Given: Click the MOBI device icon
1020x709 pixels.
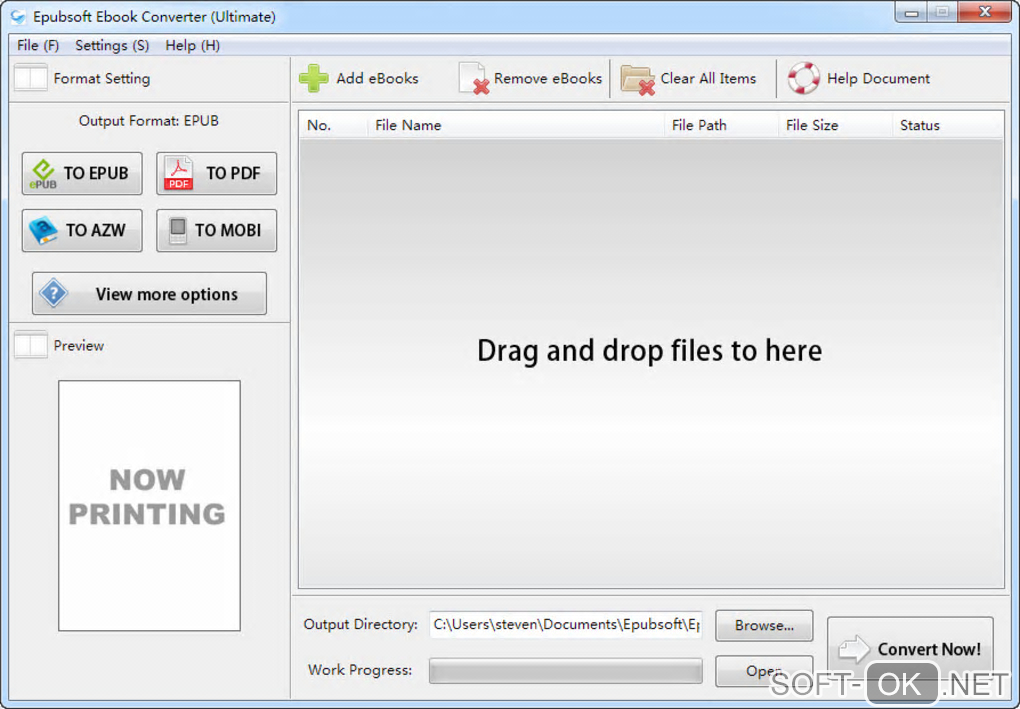Looking at the screenshot, I should pos(178,230).
